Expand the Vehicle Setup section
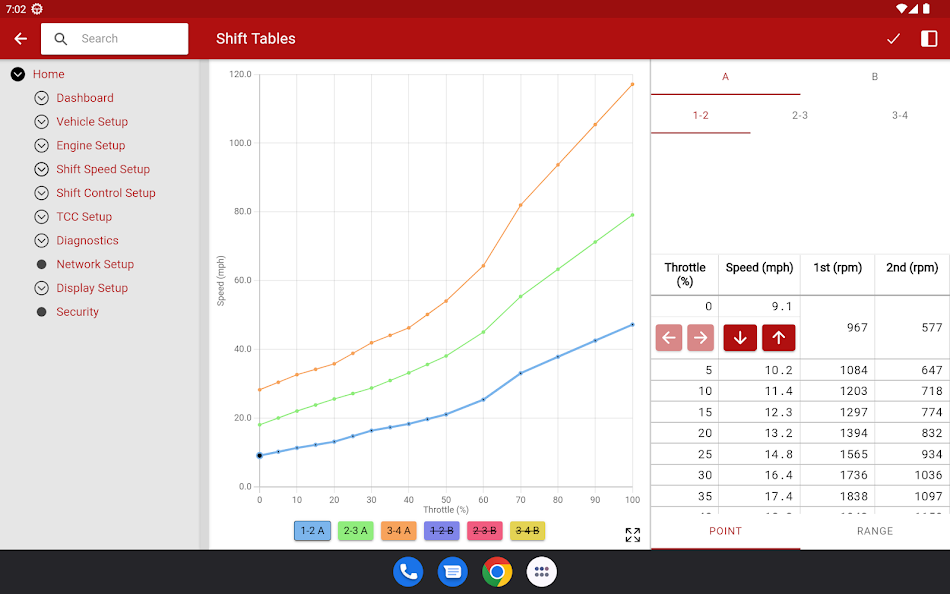The height and width of the screenshot is (594, 950). click(41, 122)
